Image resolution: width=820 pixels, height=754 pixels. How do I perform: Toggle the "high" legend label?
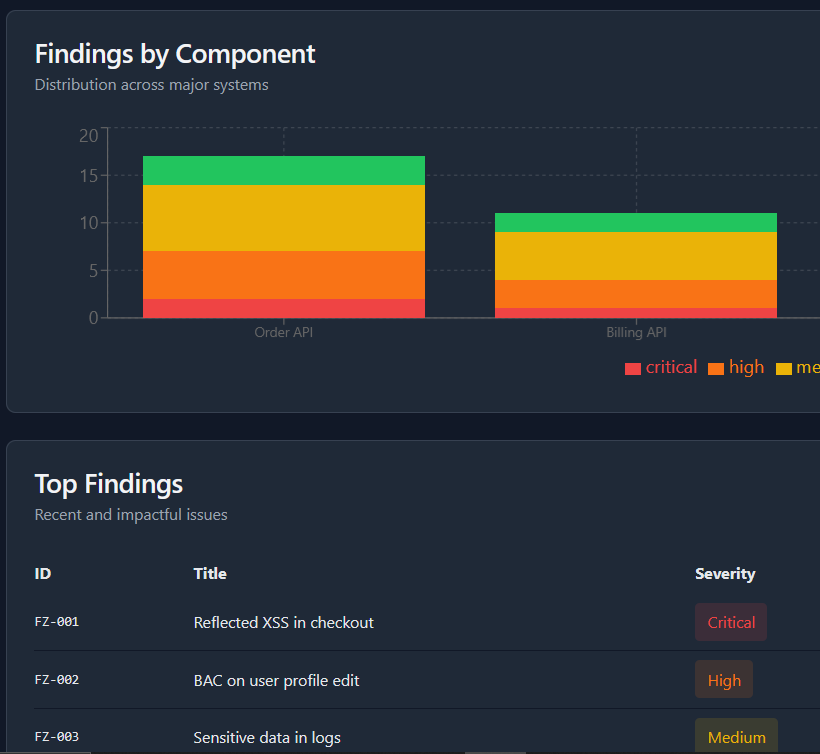[746, 367]
